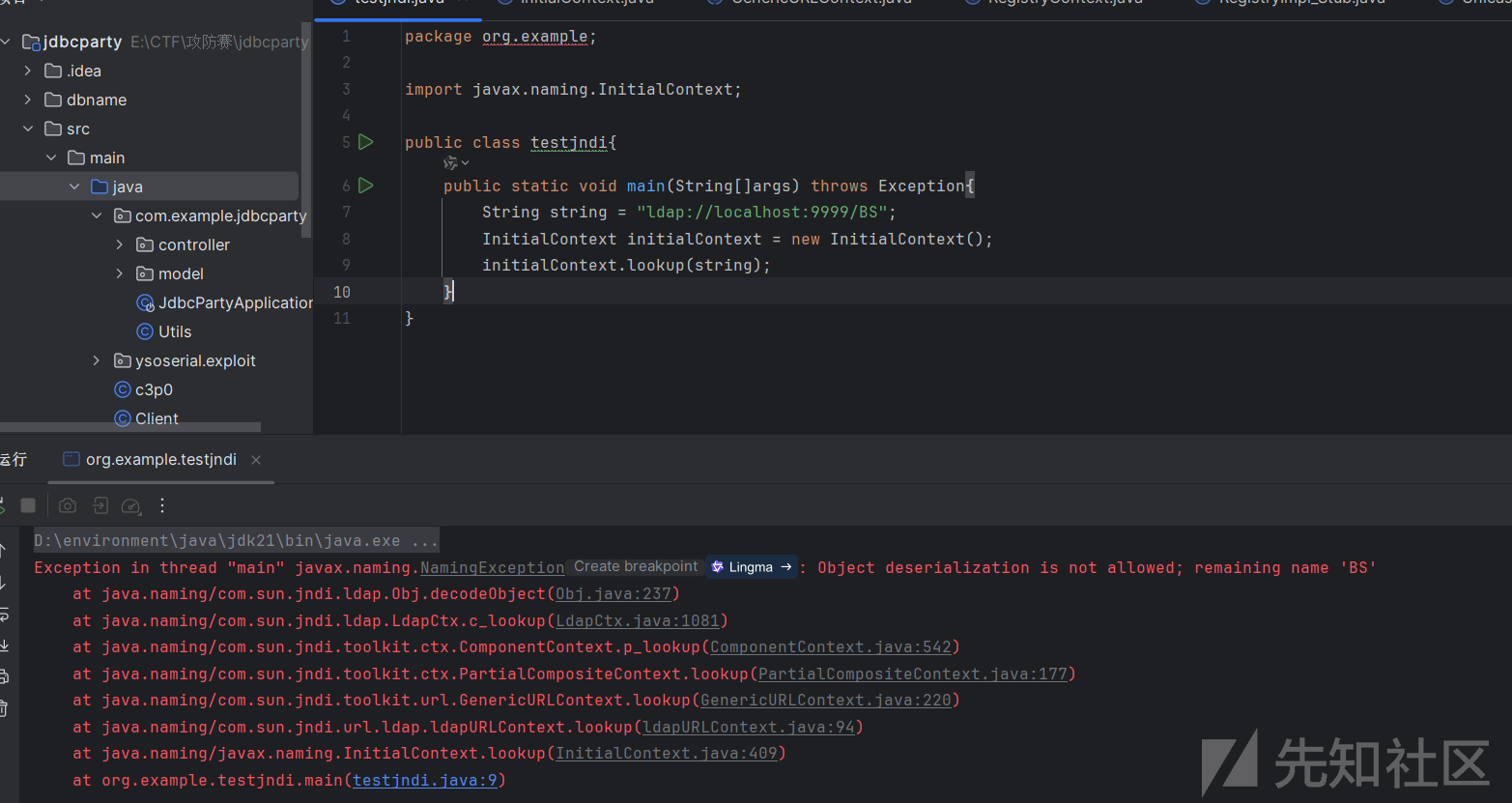Run the testjndi class from gutter
Image resolution: width=1512 pixels, height=803 pixels.
[x=366, y=142]
